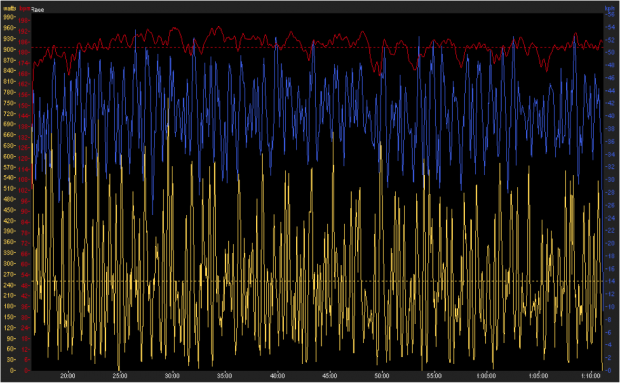Click the 30:00 time axis tick

pyautogui.click(x=172, y=375)
